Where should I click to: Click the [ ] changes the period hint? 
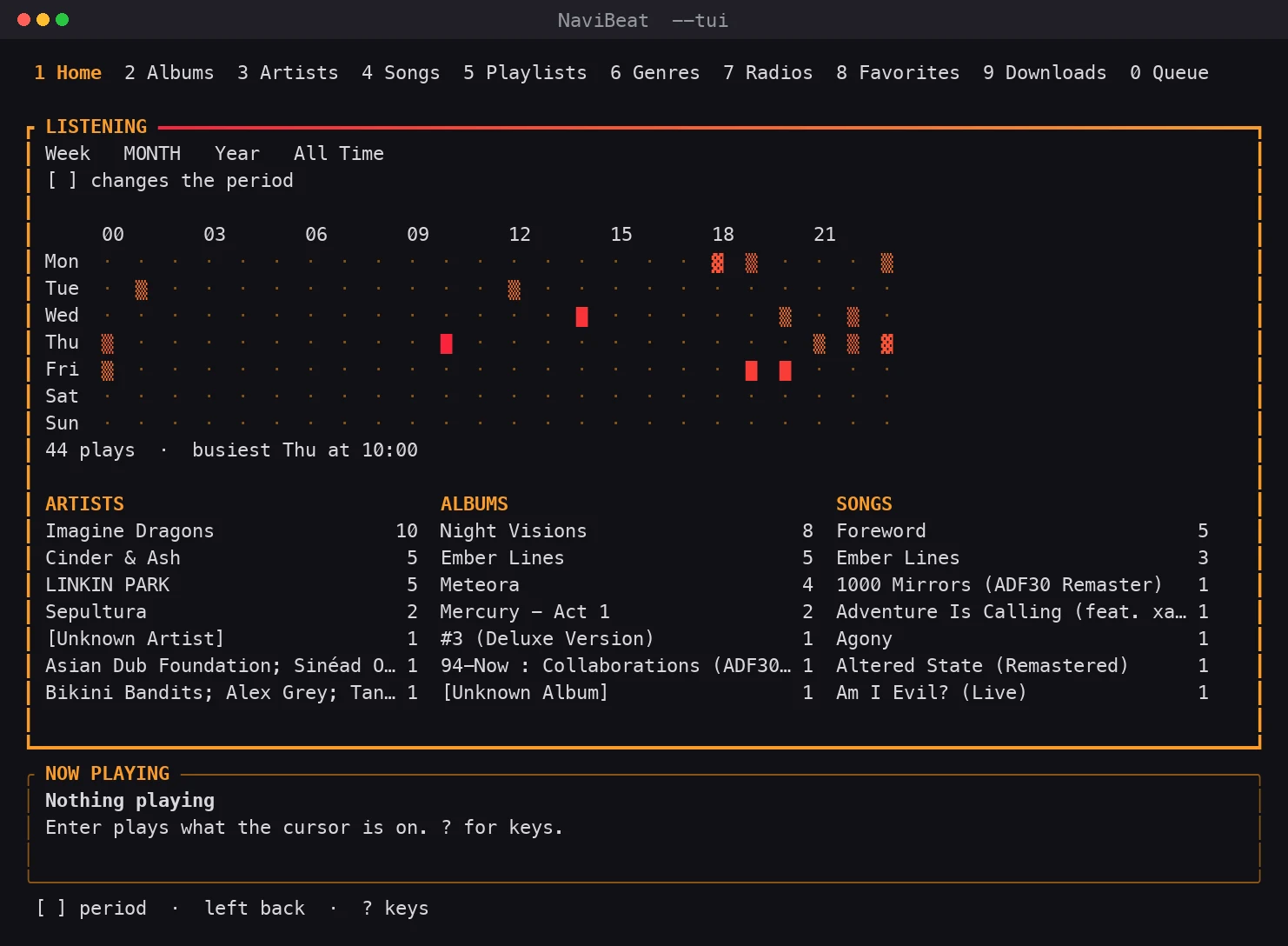click(x=169, y=181)
